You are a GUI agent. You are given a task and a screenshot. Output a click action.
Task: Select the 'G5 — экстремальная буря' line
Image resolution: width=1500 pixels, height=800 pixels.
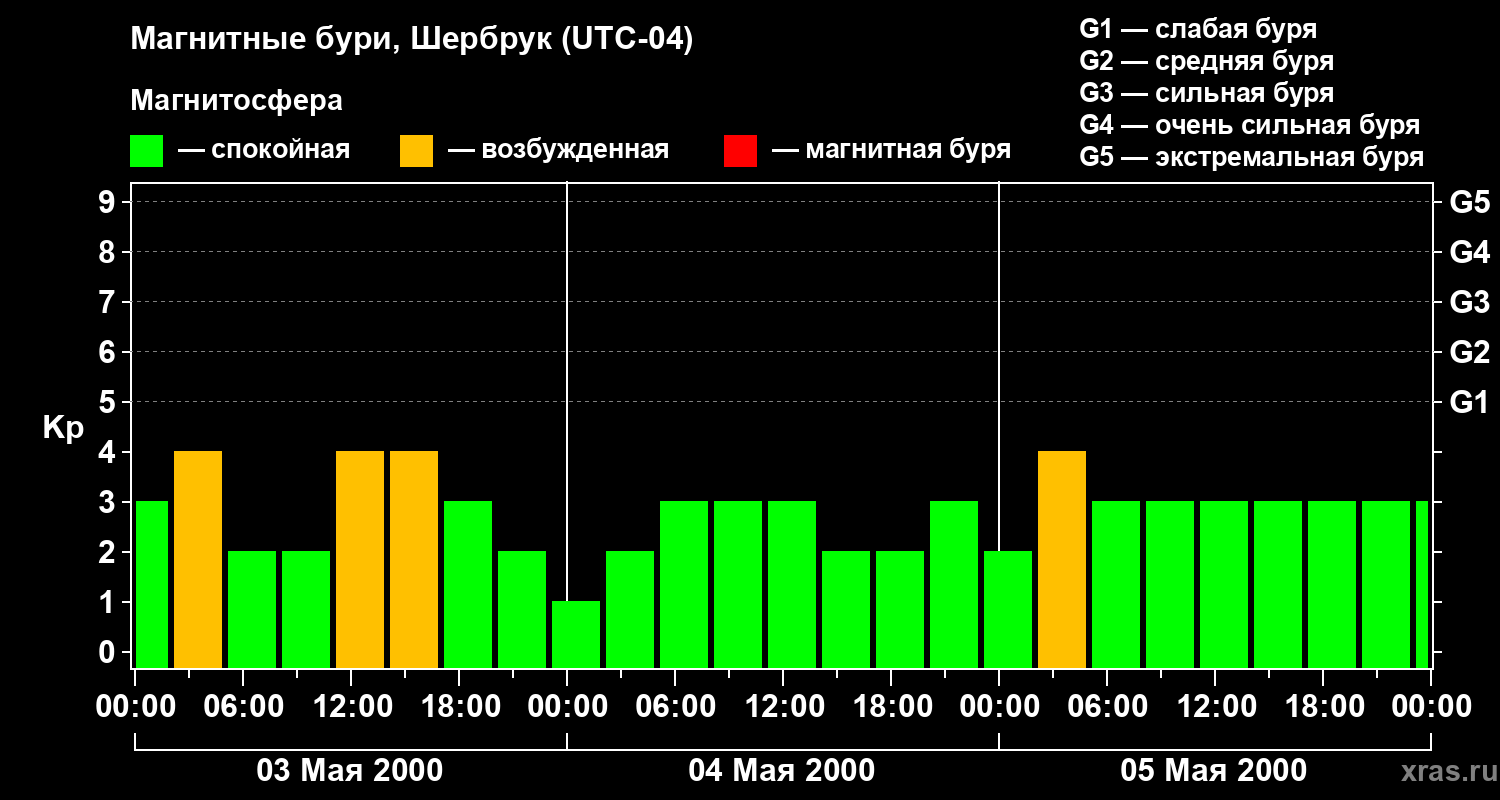(x=1252, y=157)
